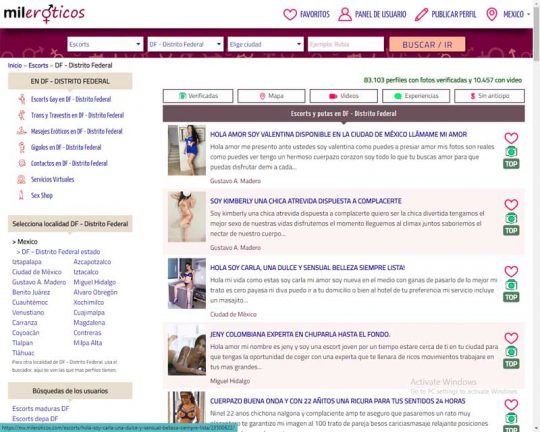Screen dimensions: 540x432
Task: Select the Mapa filter tab
Action: point(271,96)
